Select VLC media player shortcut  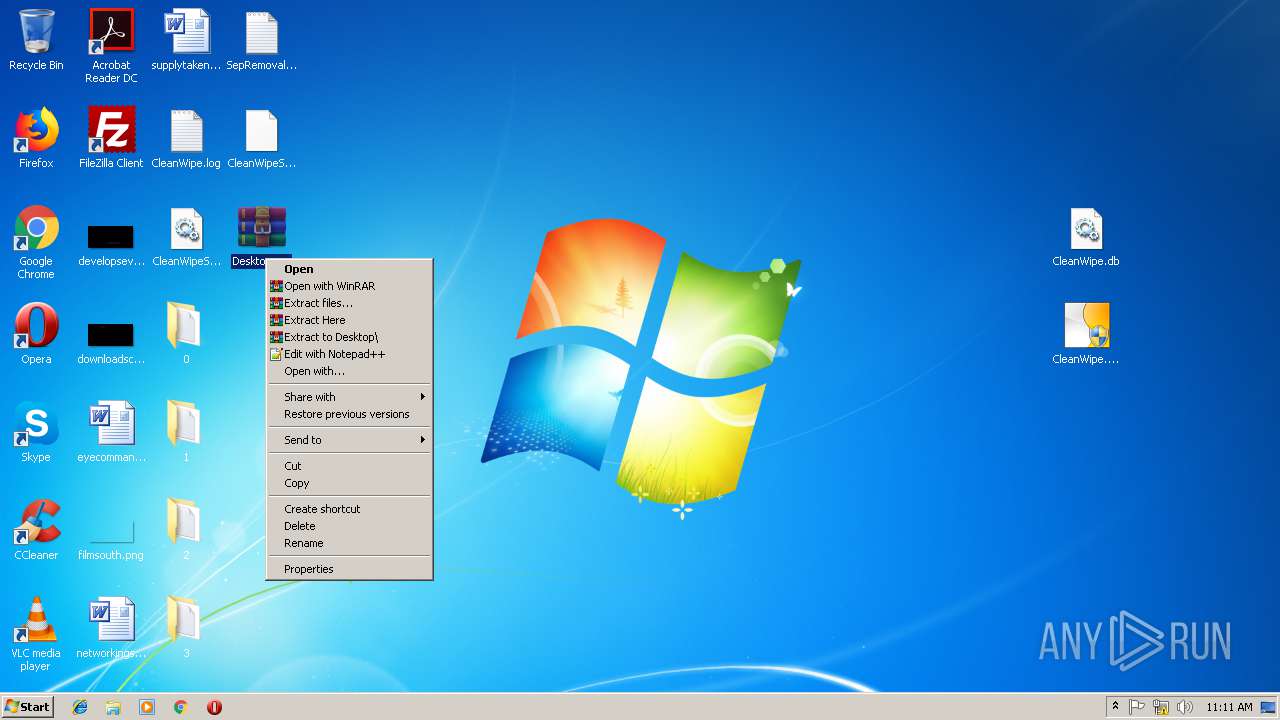click(x=36, y=634)
